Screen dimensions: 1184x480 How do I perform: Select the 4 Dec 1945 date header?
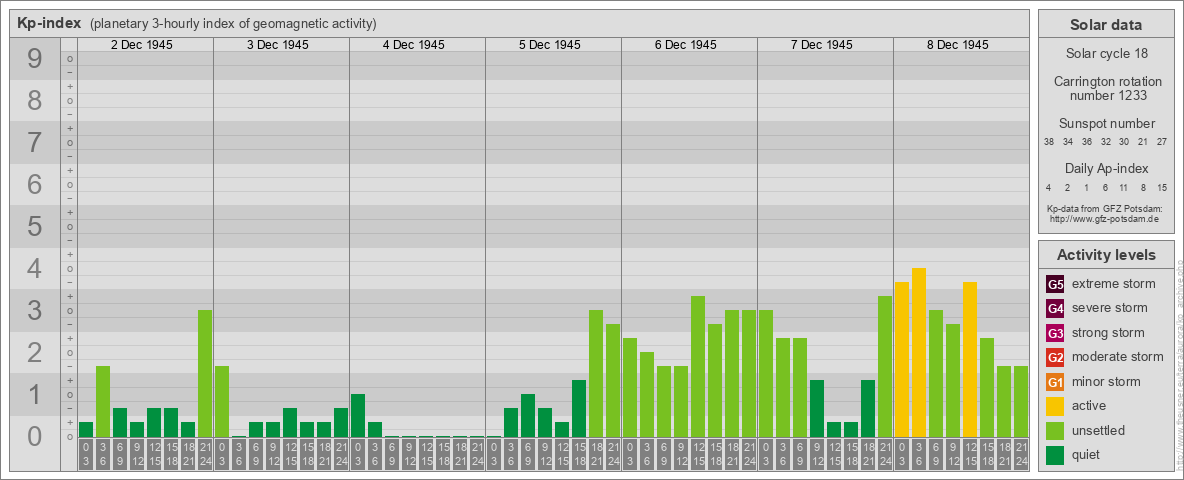tap(413, 45)
